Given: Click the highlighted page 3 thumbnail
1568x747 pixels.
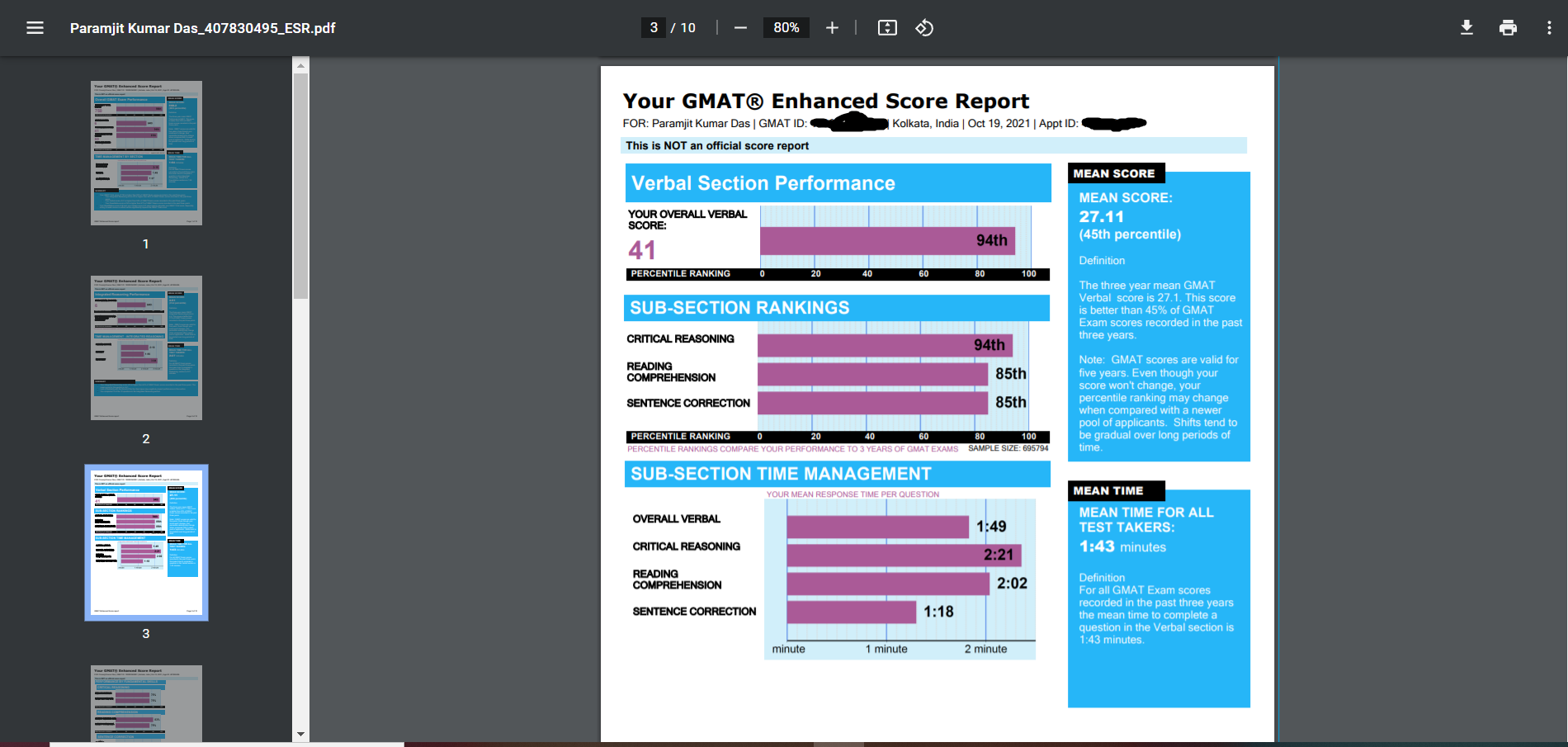Looking at the screenshot, I should [x=145, y=541].
